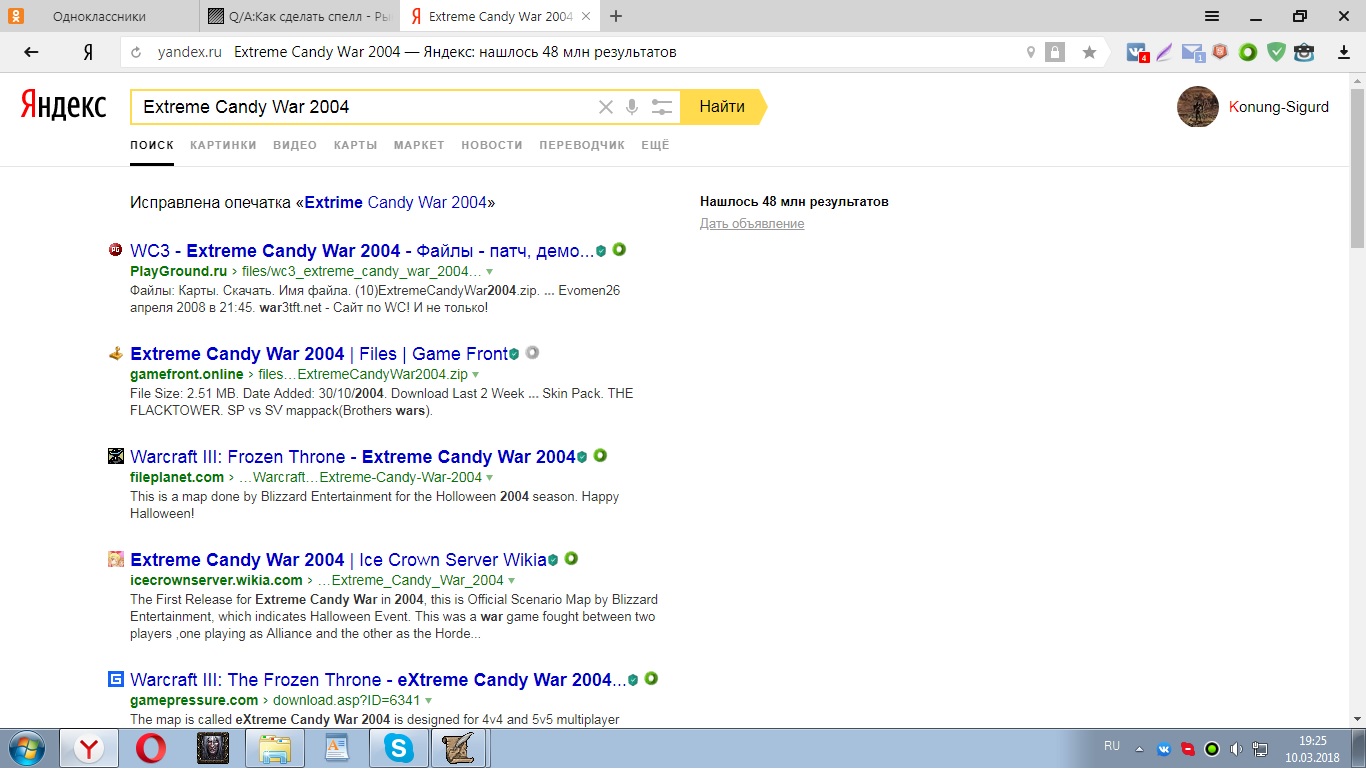Click the green ring extension icon in the toolbar

coord(1248,52)
